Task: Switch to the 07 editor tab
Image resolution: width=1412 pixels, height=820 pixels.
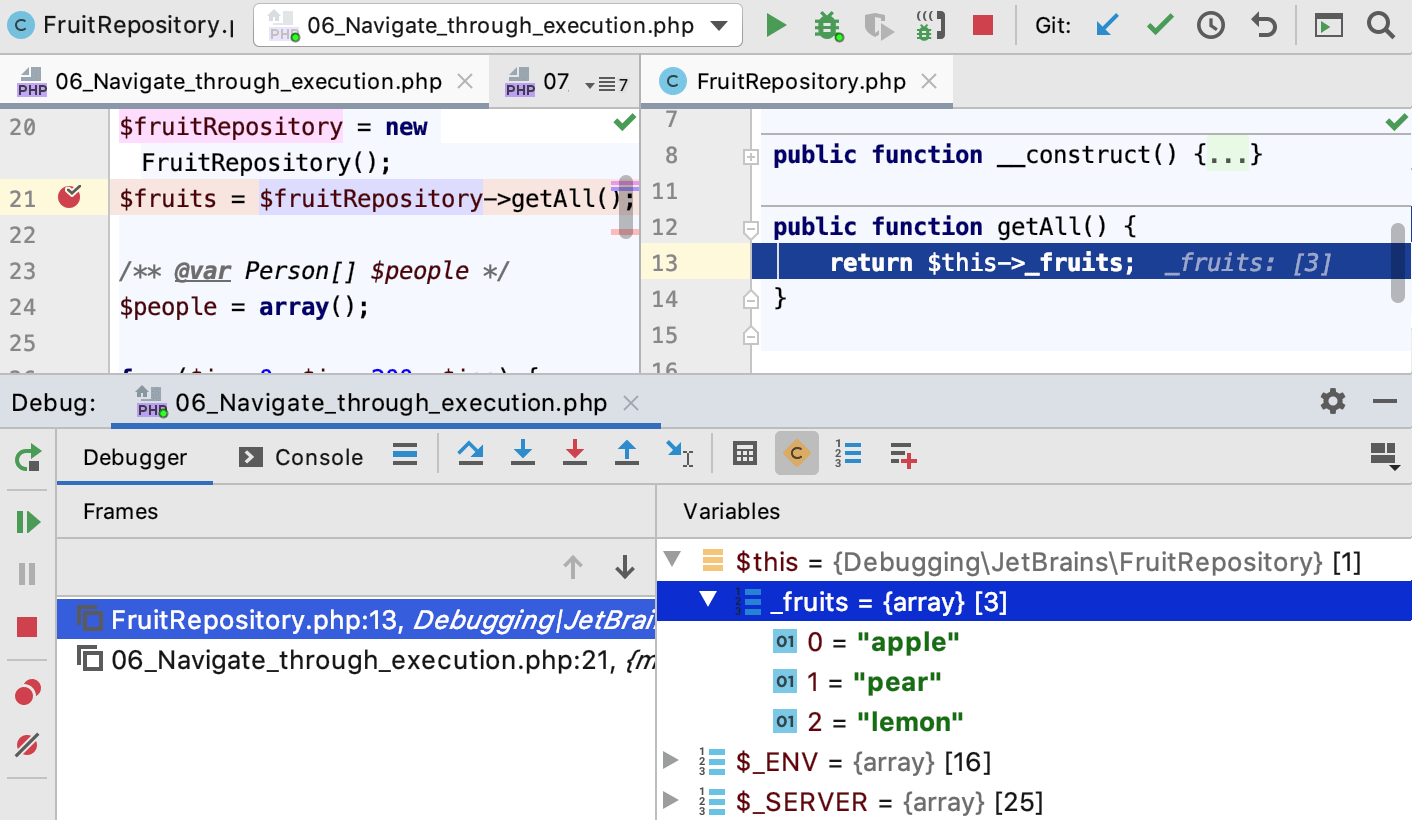Action: point(537,82)
